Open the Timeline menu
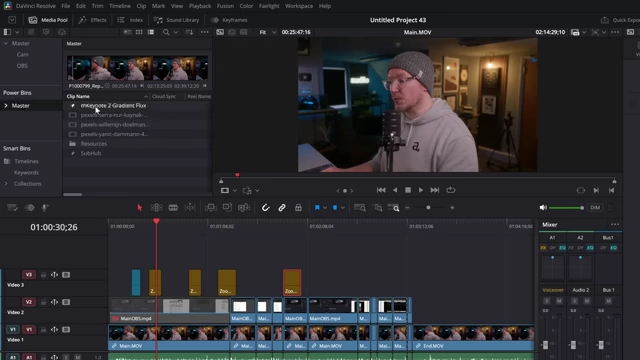This screenshot has height=360, width=640. pos(120,6)
